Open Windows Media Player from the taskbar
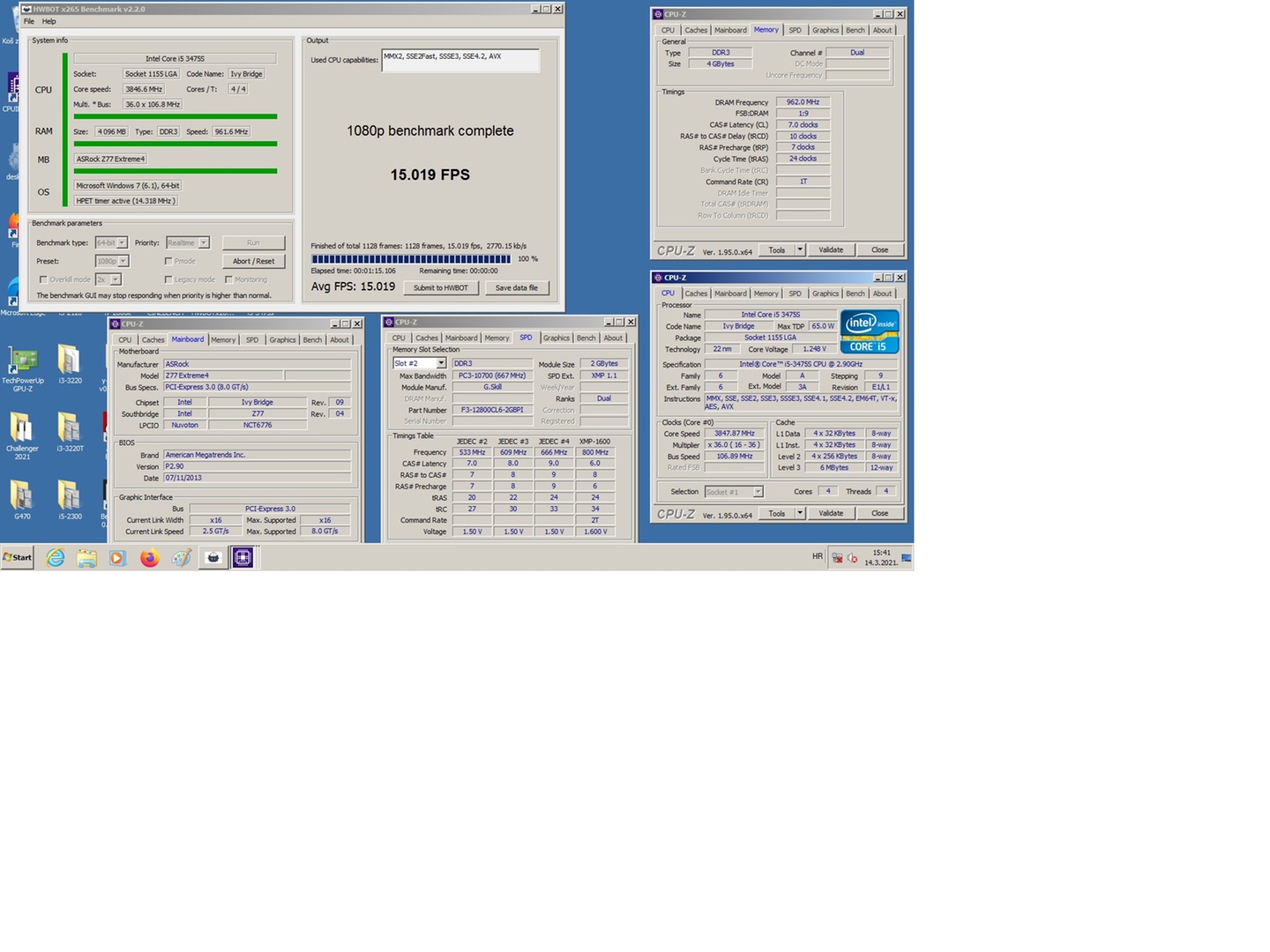1270x952 pixels. pos(117,557)
